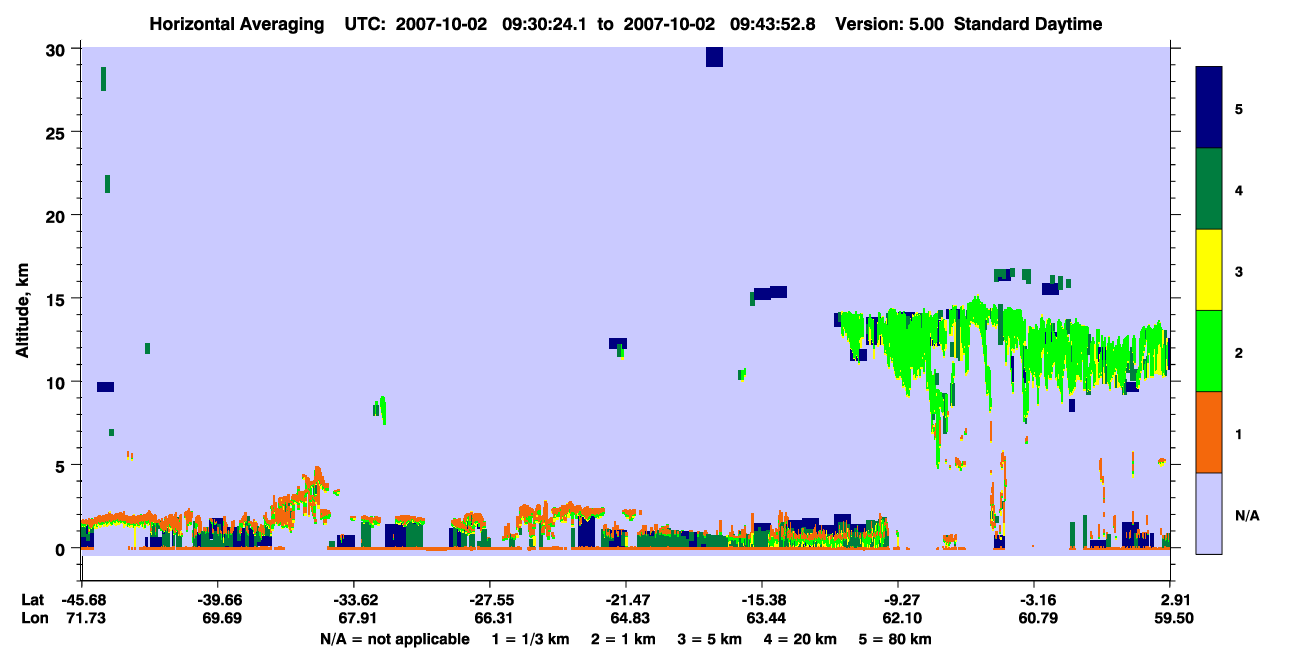
Task: Click the 'Lon' row label
Action: coord(33,618)
